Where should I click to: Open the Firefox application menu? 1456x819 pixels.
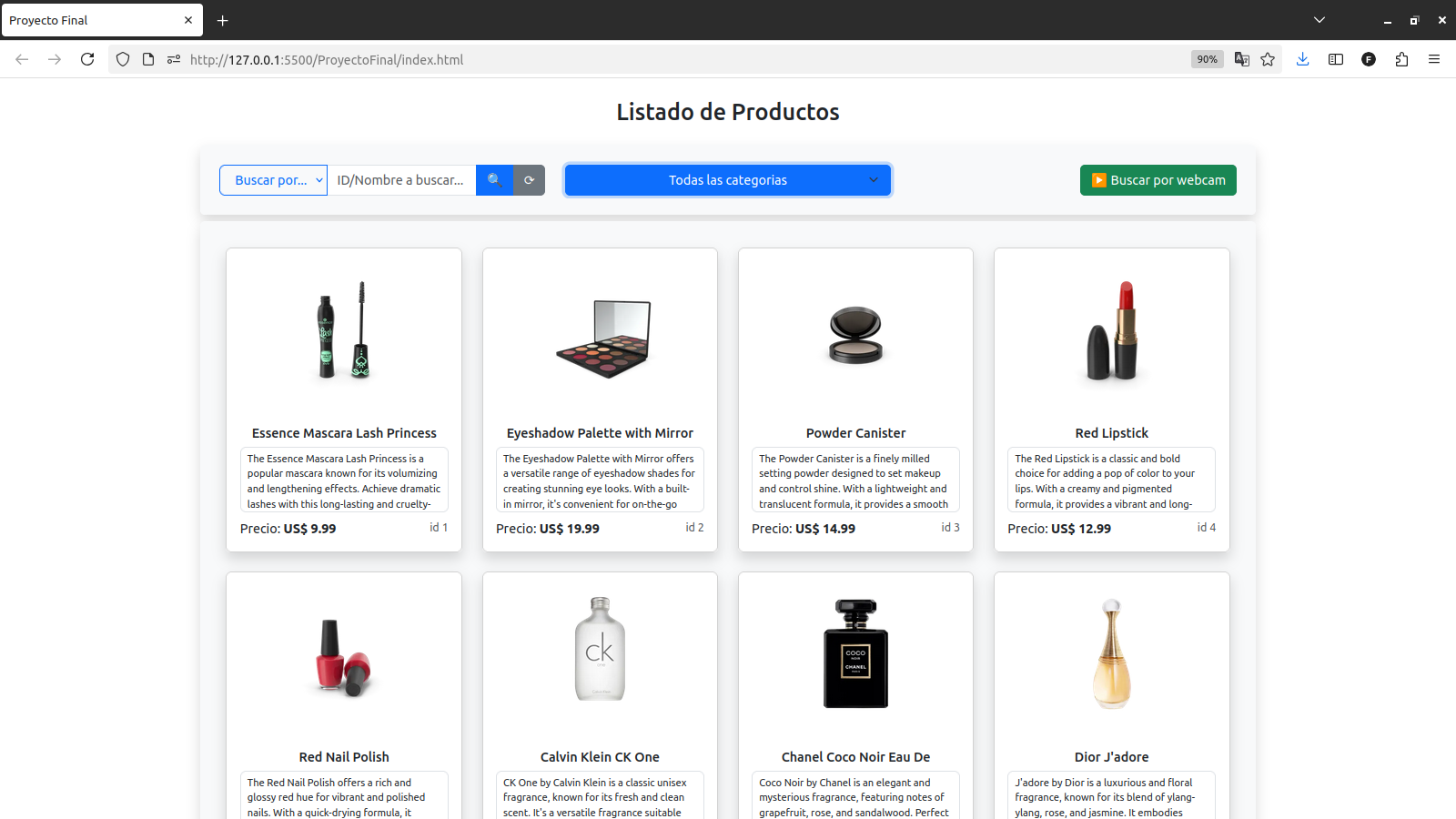tap(1434, 59)
